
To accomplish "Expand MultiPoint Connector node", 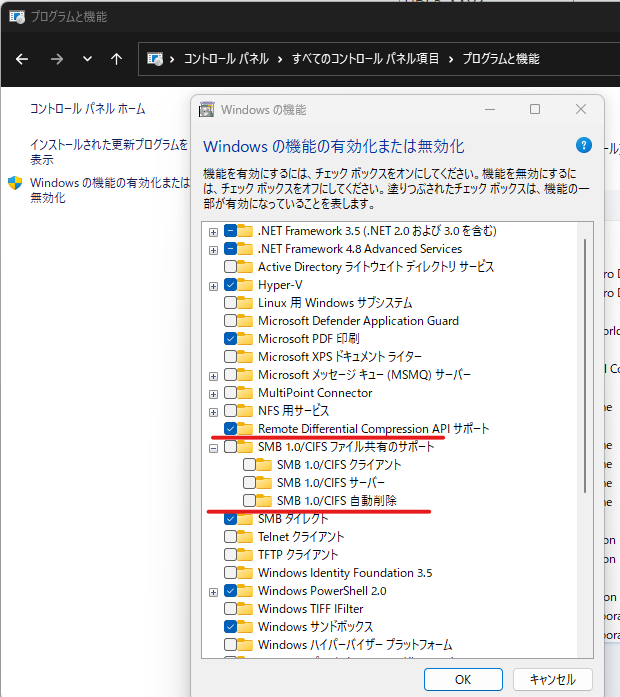I will [x=213, y=394].
